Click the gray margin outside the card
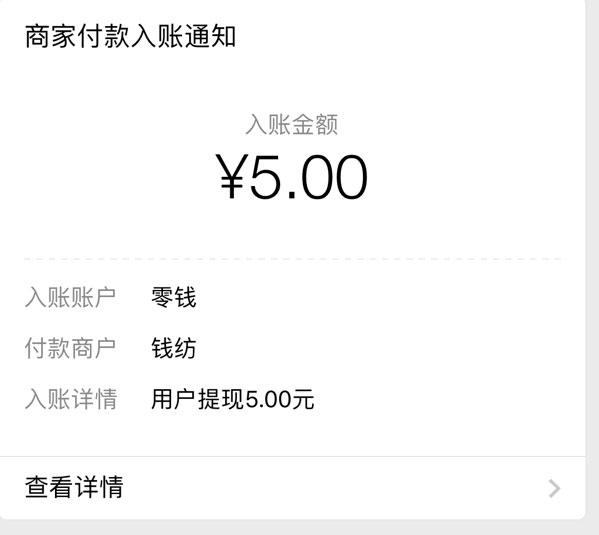599x535 pixels. (592, 268)
